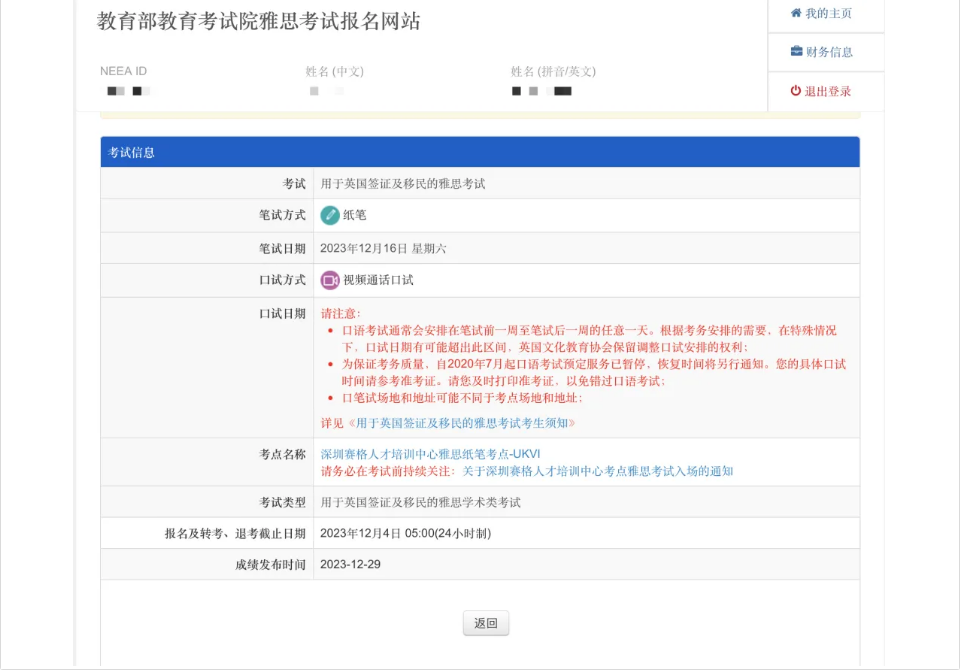
Task: Click the 纸笔 text in the 笔试方式 row
Action: tap(354, 215)
